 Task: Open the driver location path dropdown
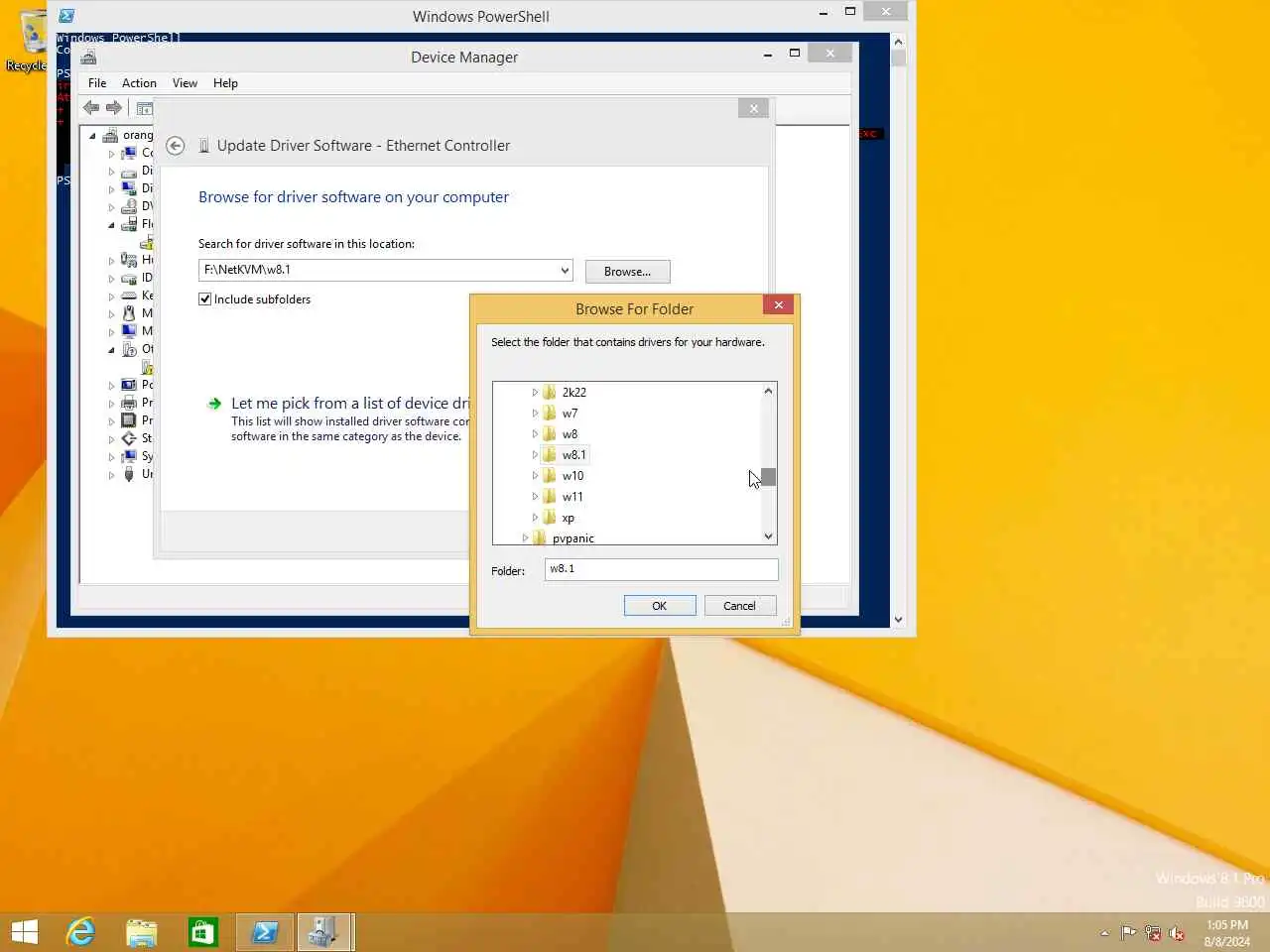tap(565, 270)
